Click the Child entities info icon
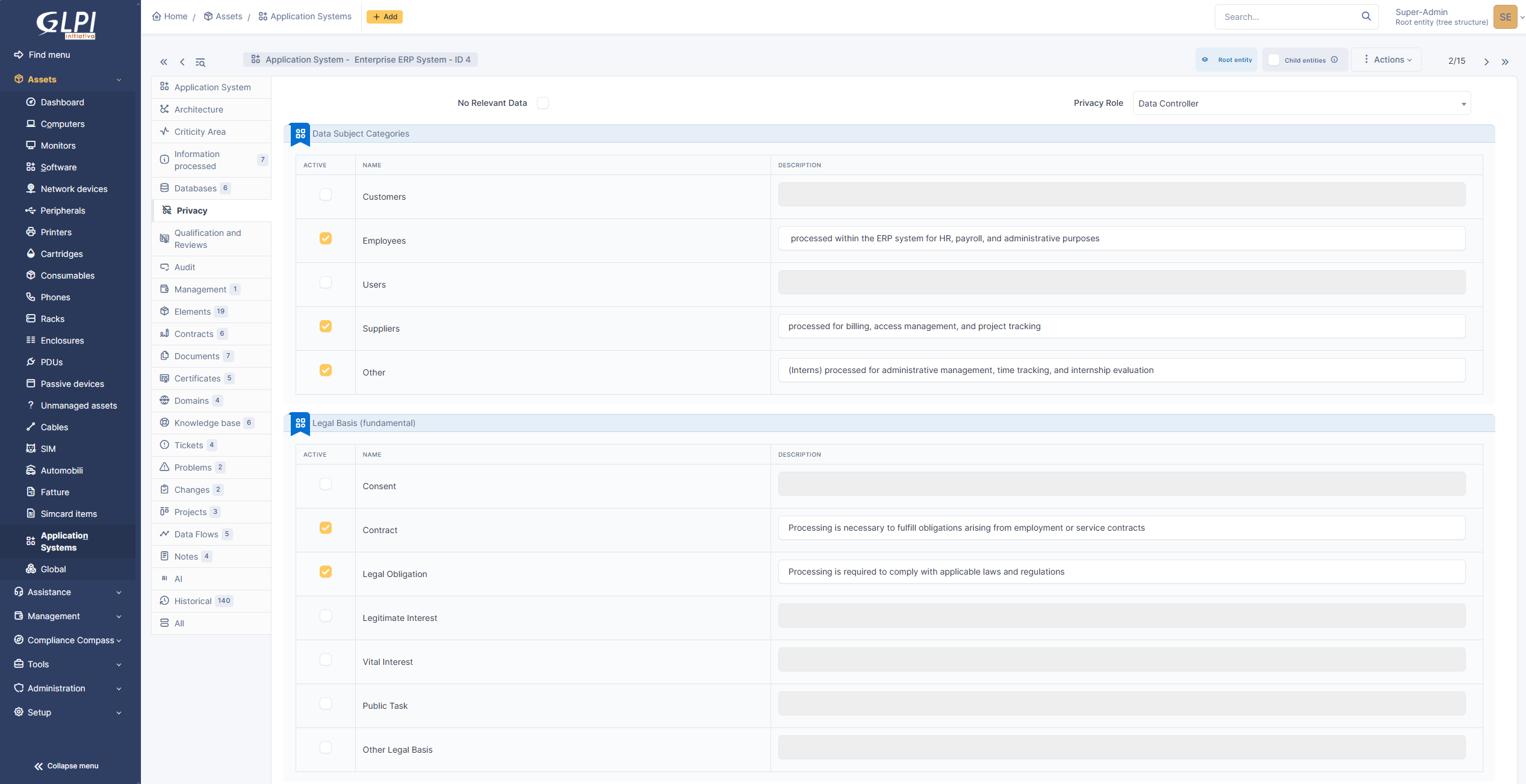This screenshot has height=784, width=1526. coord(1335,60)
